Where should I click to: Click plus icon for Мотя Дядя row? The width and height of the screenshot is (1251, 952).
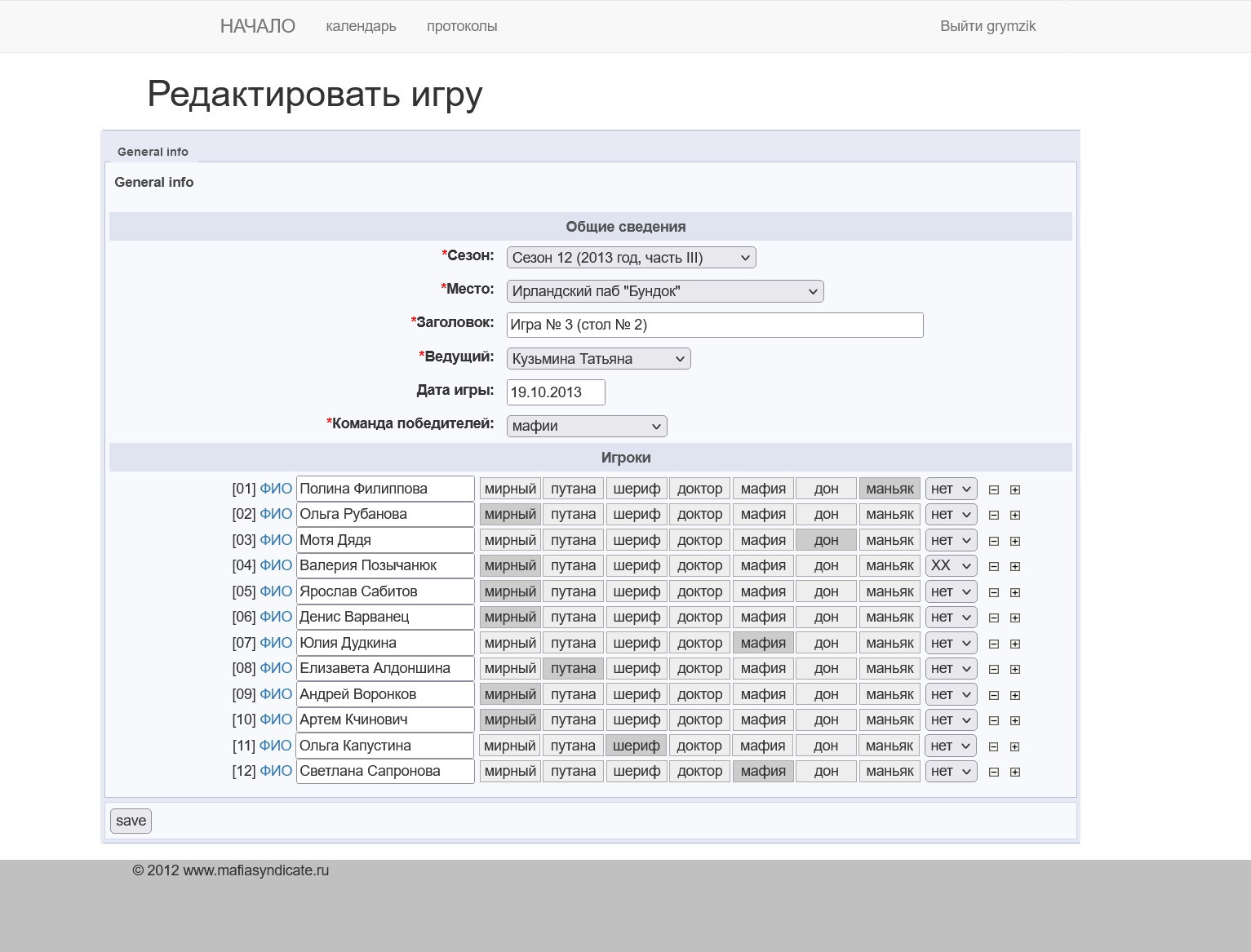[1015, 541]
